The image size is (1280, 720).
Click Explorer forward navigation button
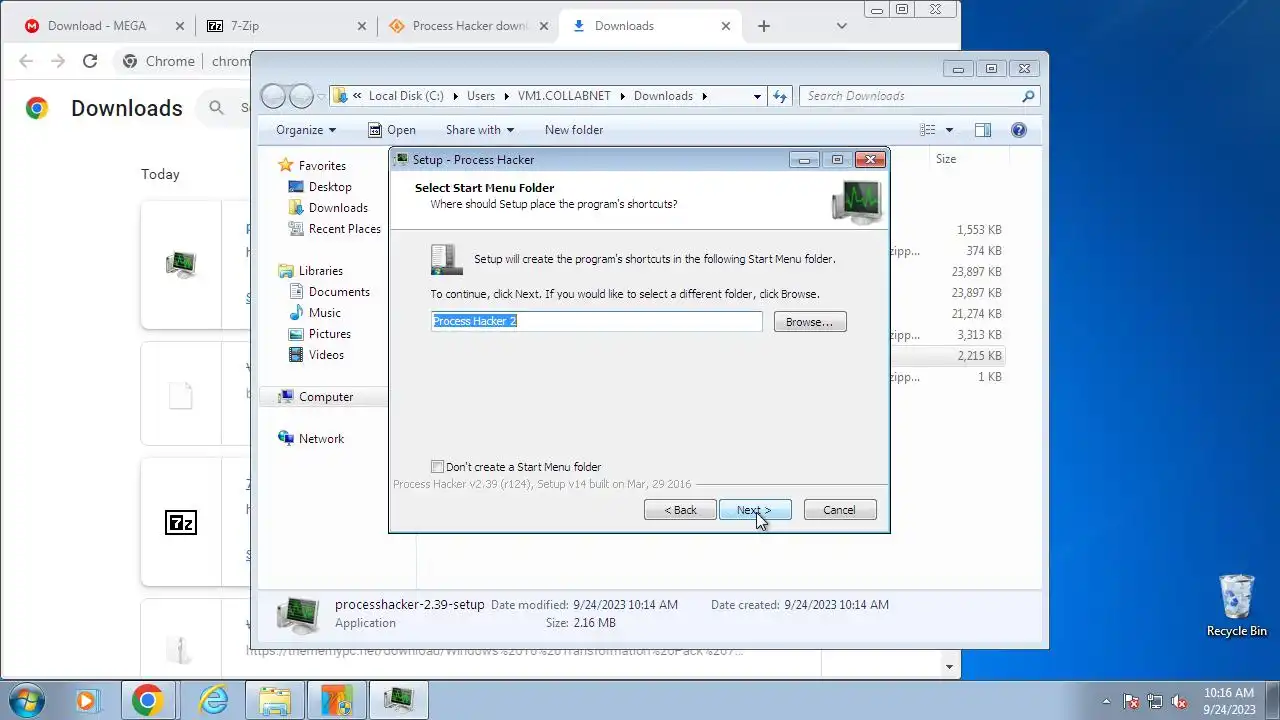coord(301,96)
